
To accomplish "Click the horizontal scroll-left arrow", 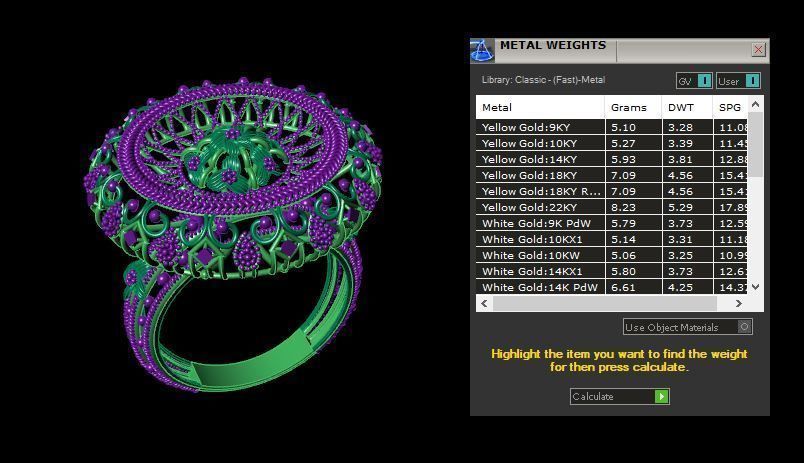I will (484, 304).
